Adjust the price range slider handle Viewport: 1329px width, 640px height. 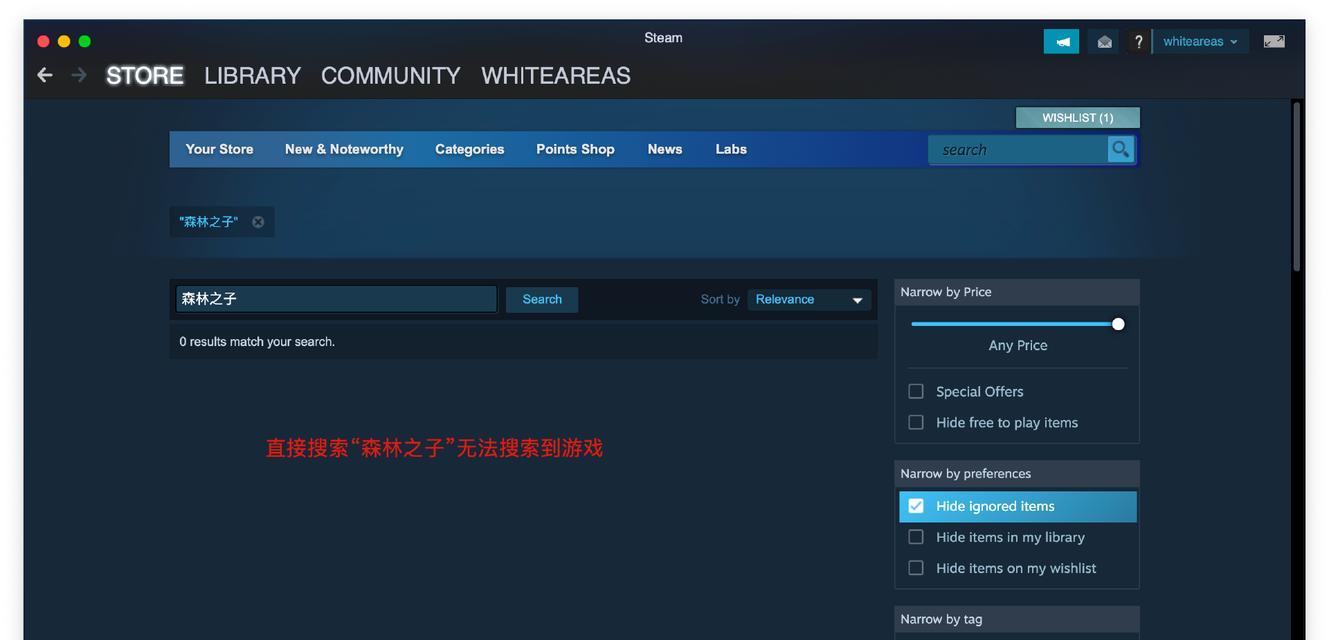click(1118, 324)
